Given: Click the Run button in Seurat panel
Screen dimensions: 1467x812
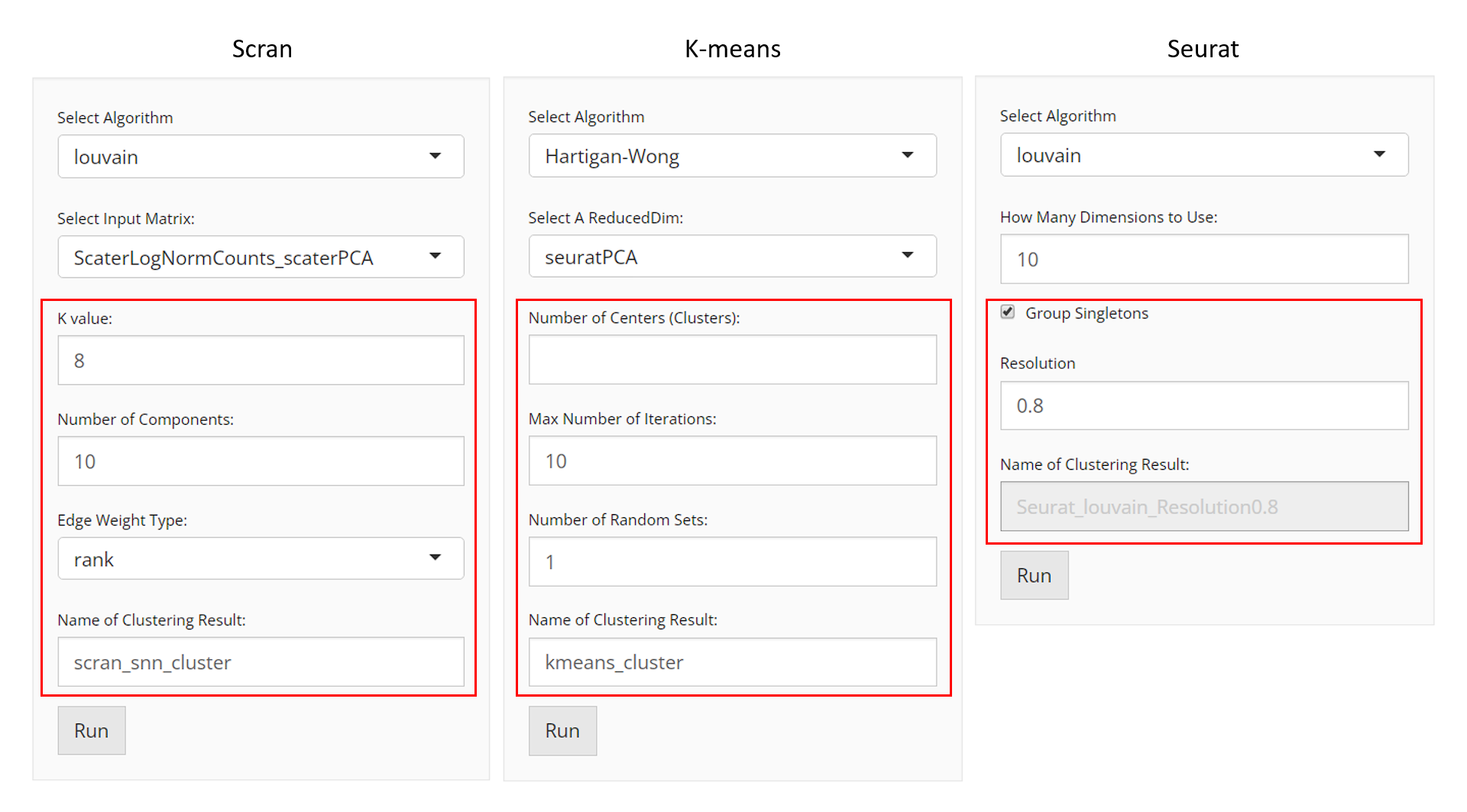Looking at the screenshot, I should pos(1034,575).
